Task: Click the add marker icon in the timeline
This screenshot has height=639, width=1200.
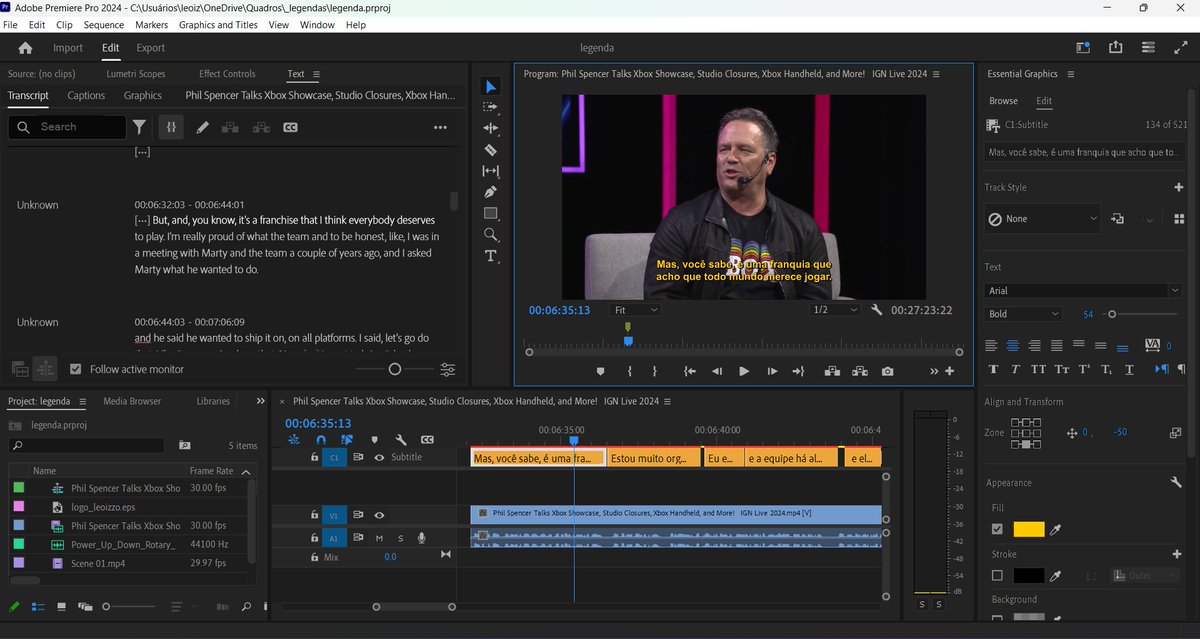Action: tap(374, 439)
